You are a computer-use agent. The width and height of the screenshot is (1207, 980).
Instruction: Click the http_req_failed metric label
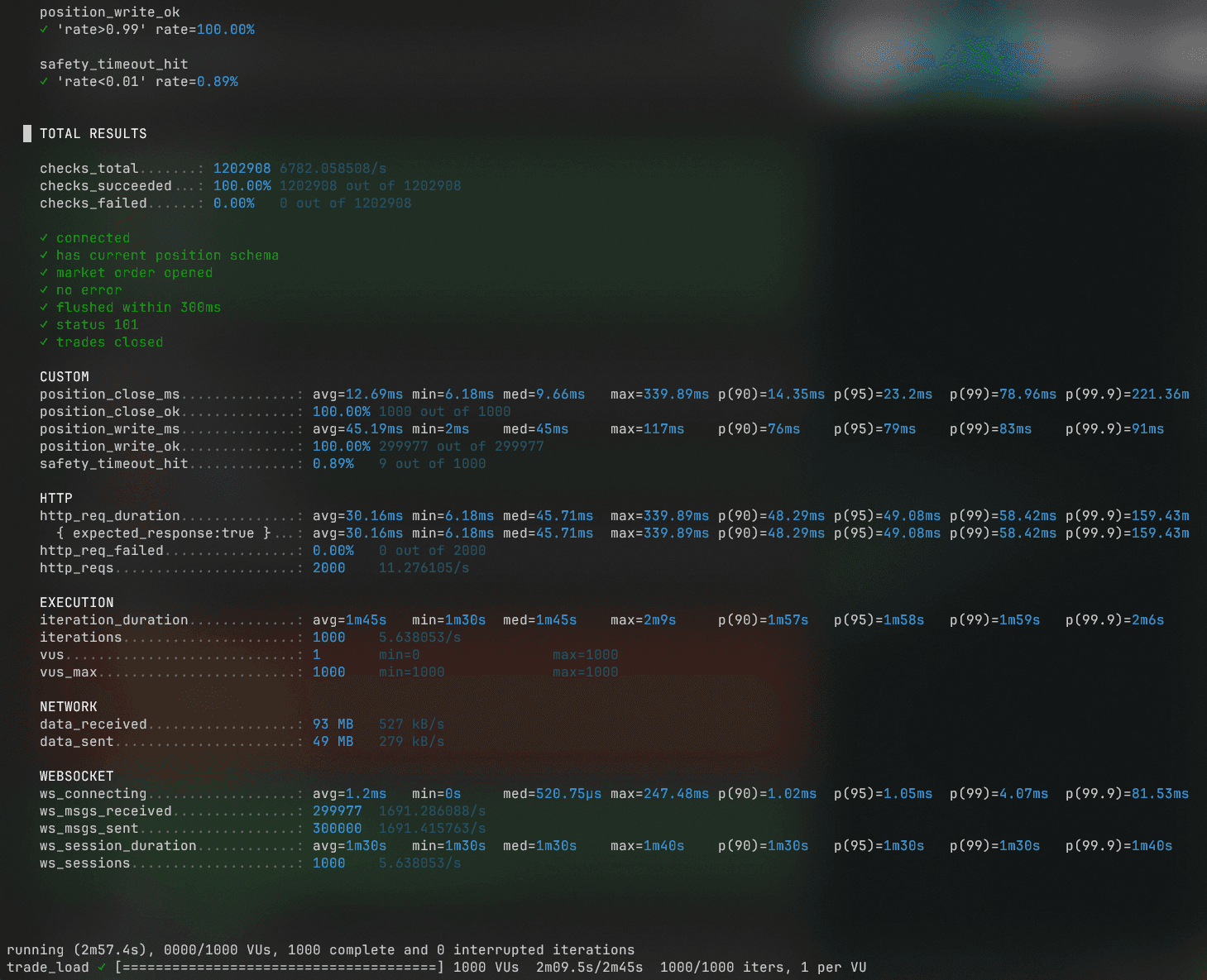tap(102, 551)
